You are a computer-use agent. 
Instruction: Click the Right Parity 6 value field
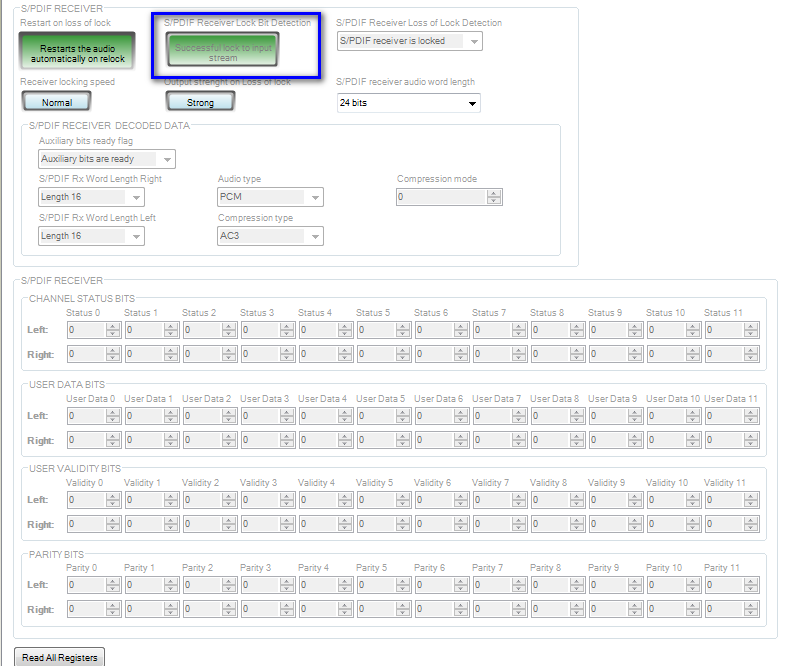[x=434, y=609]
